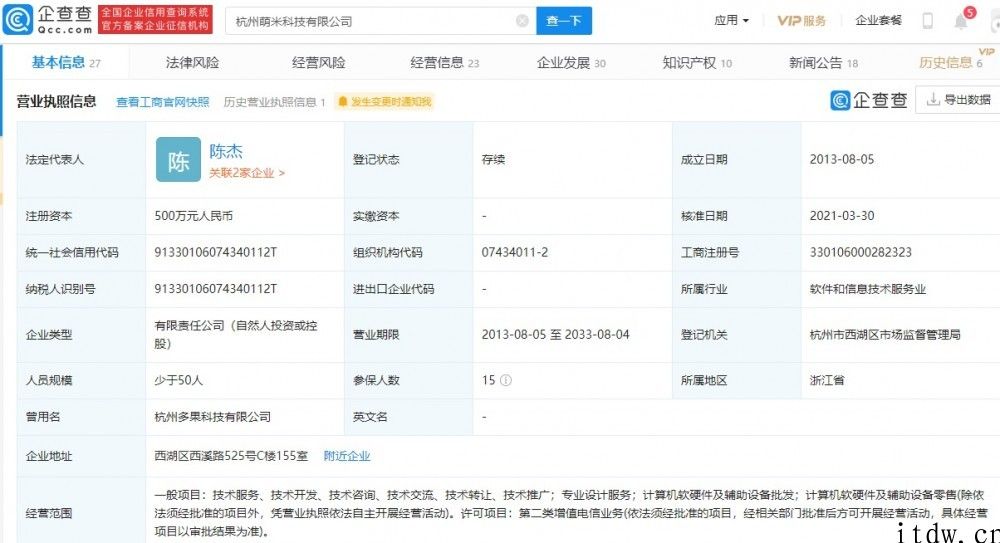This screenshot has height=543, width=1000.
Task: Click the download icon on 导出数据
Action: click(933, 100)
